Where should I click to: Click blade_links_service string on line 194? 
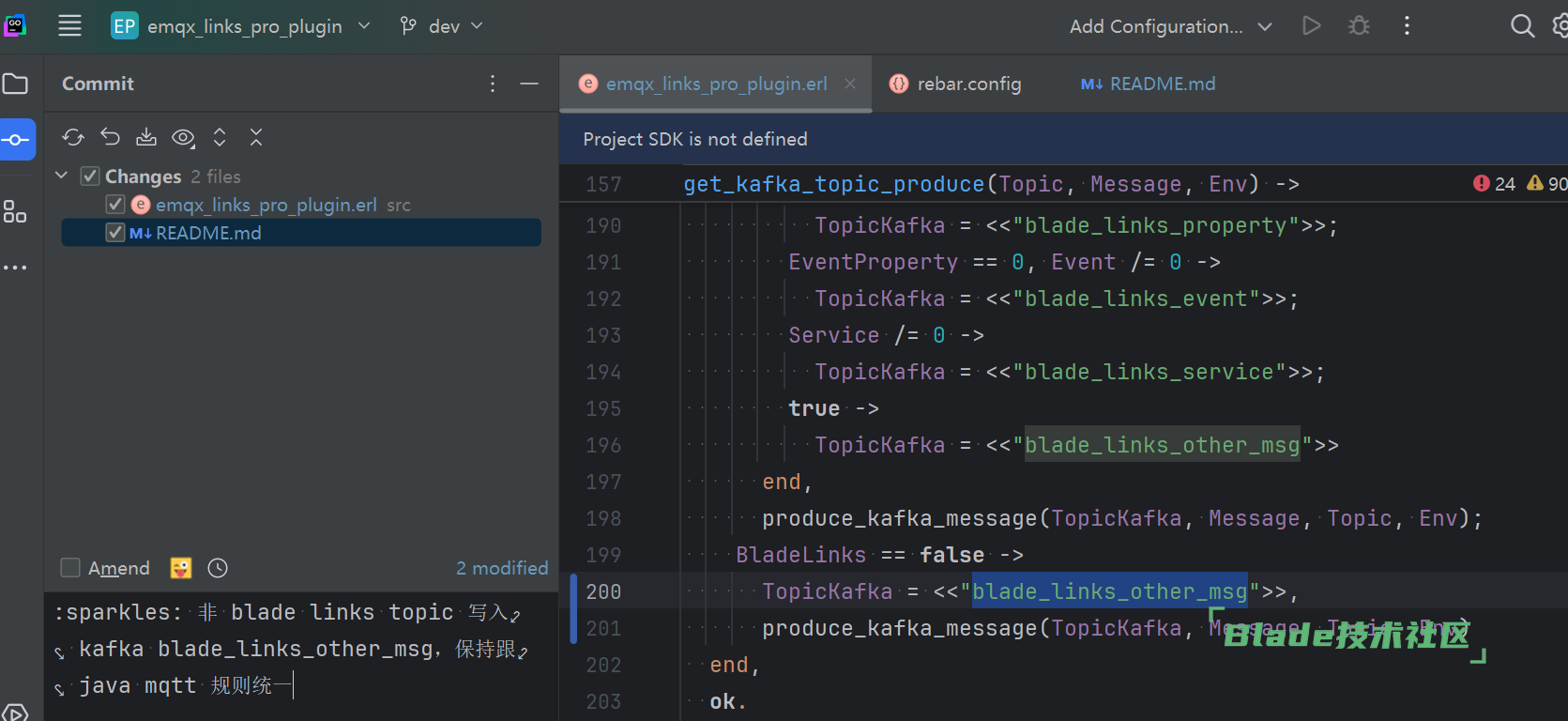point(1149,372)
